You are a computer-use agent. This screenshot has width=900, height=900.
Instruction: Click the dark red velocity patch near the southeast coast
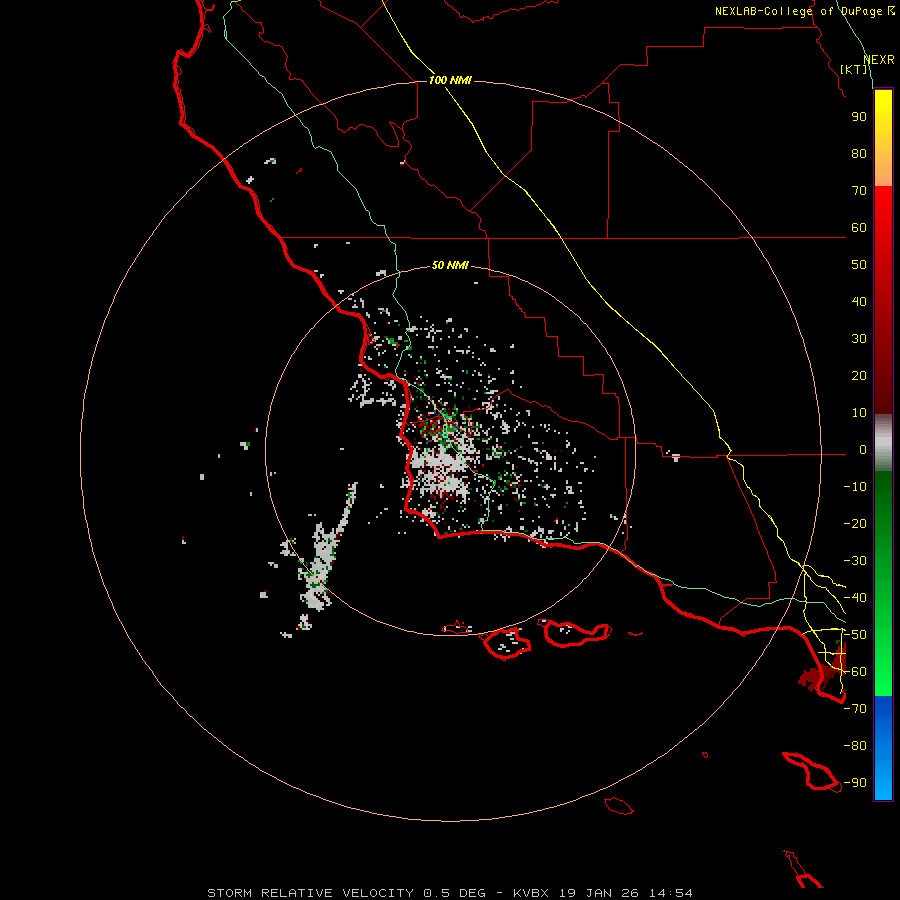tap(822, 670)
